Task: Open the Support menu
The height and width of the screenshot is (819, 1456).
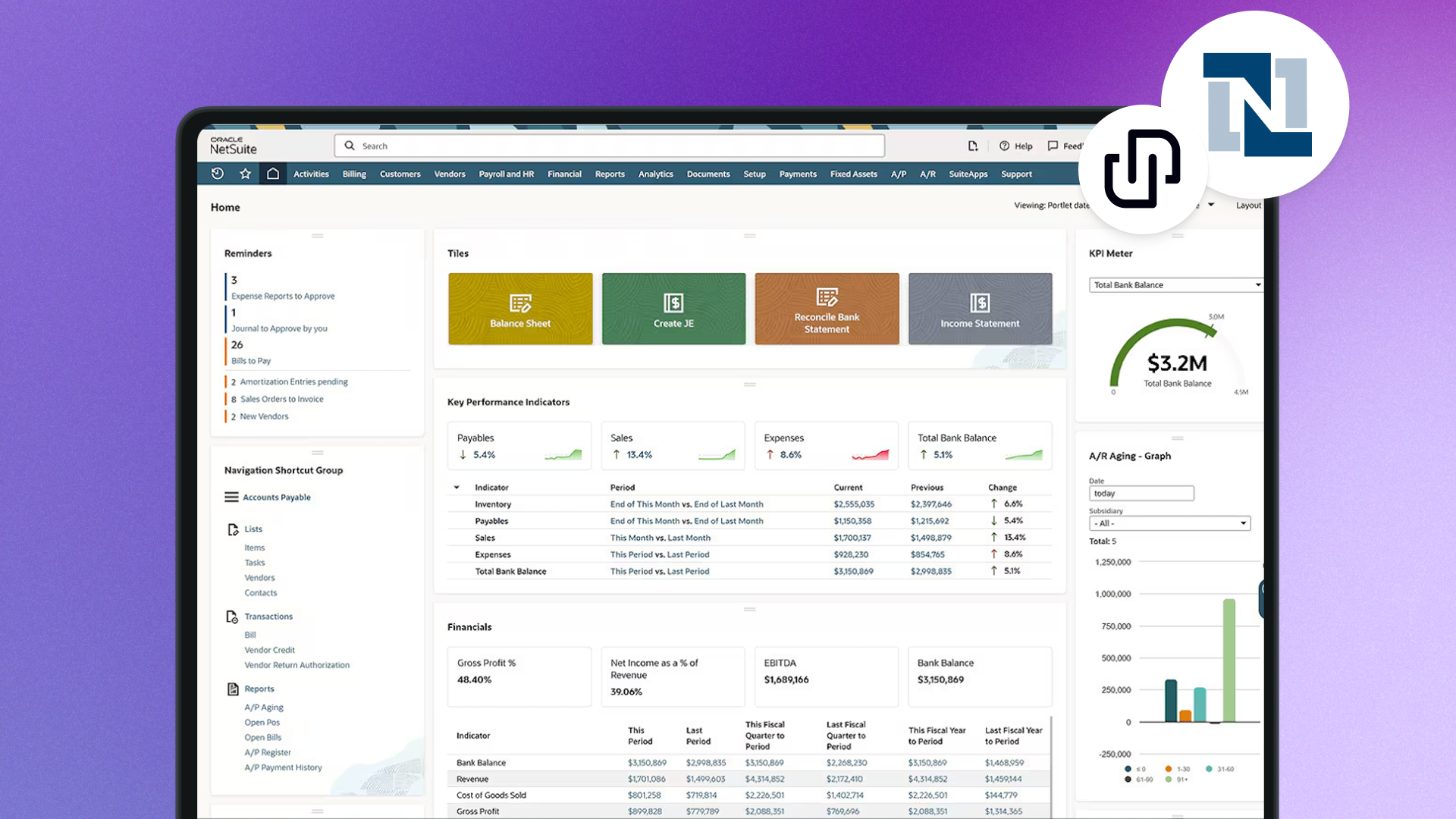Action: click(1016, 174)
